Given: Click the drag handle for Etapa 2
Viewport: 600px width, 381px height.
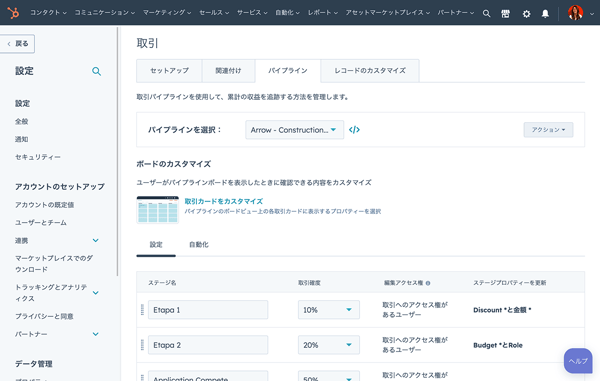Looking at the screenshot, I should coord(142,345).
